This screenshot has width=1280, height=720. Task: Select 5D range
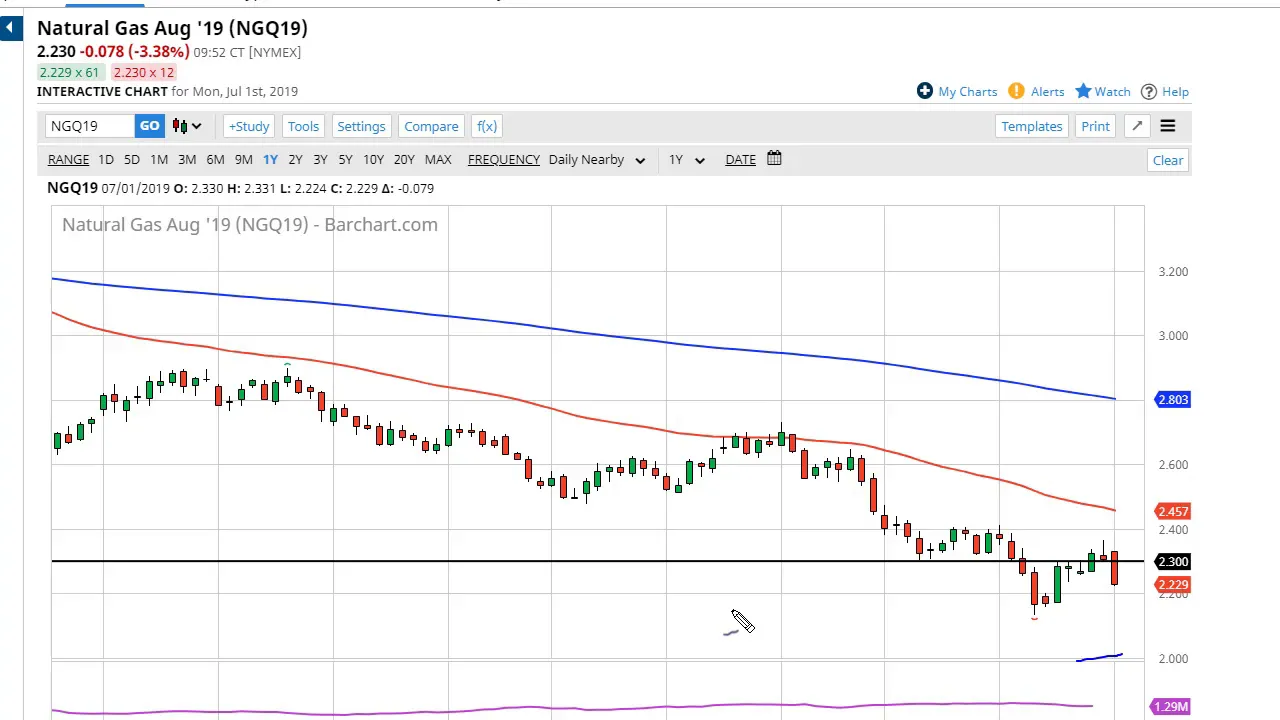132,160
